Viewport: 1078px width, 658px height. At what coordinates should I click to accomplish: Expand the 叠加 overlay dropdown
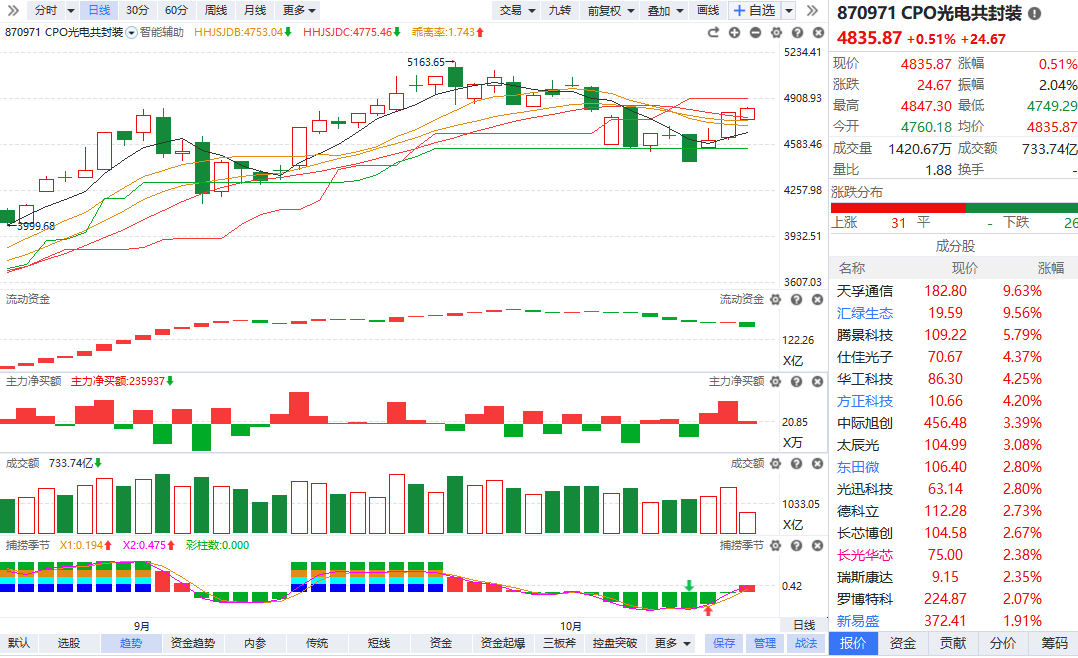click(x=664, y=10)
